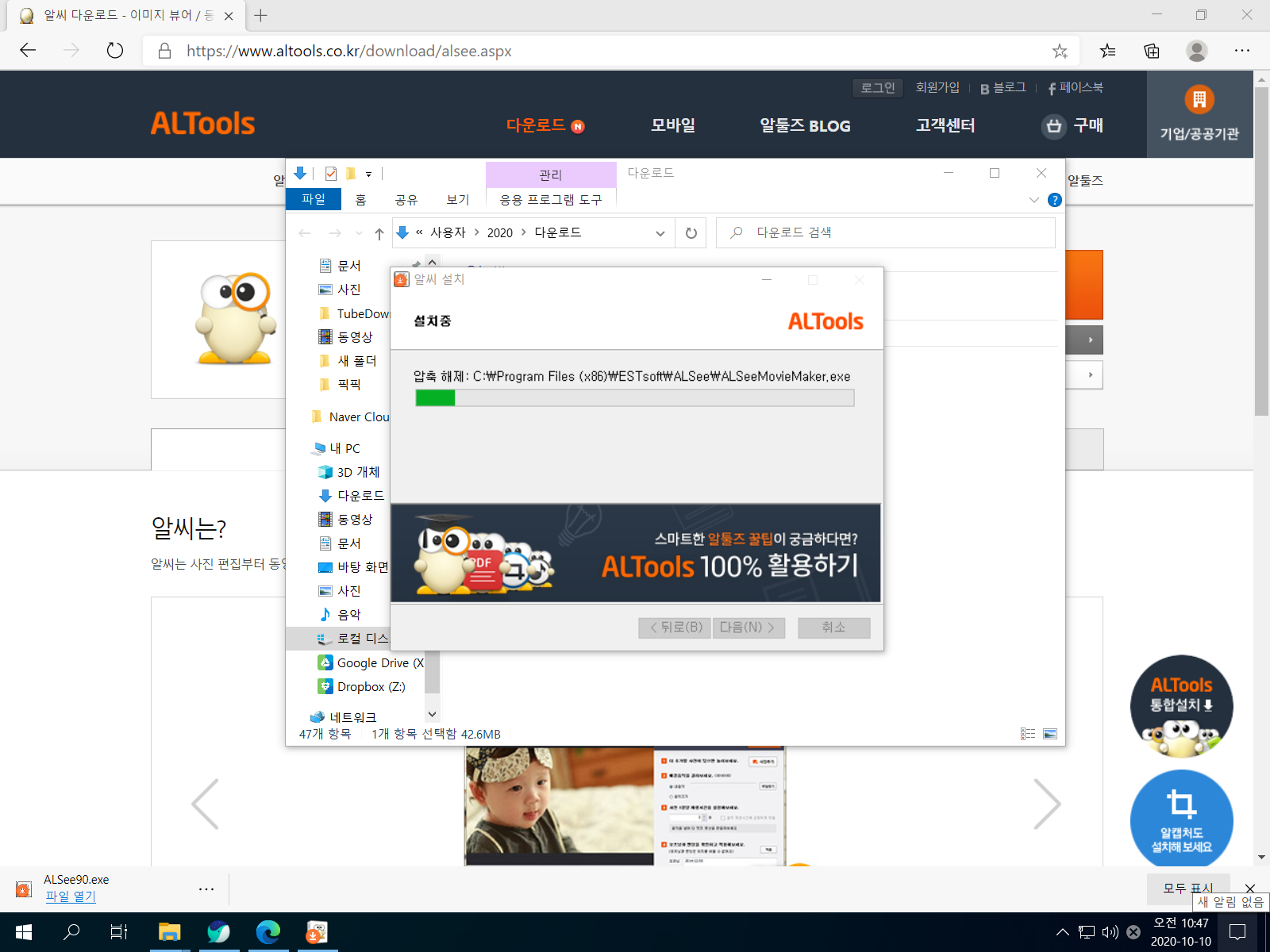Open the 모바일 site menu
This screenshot has width=1270, height=952.
coord(673,125)
